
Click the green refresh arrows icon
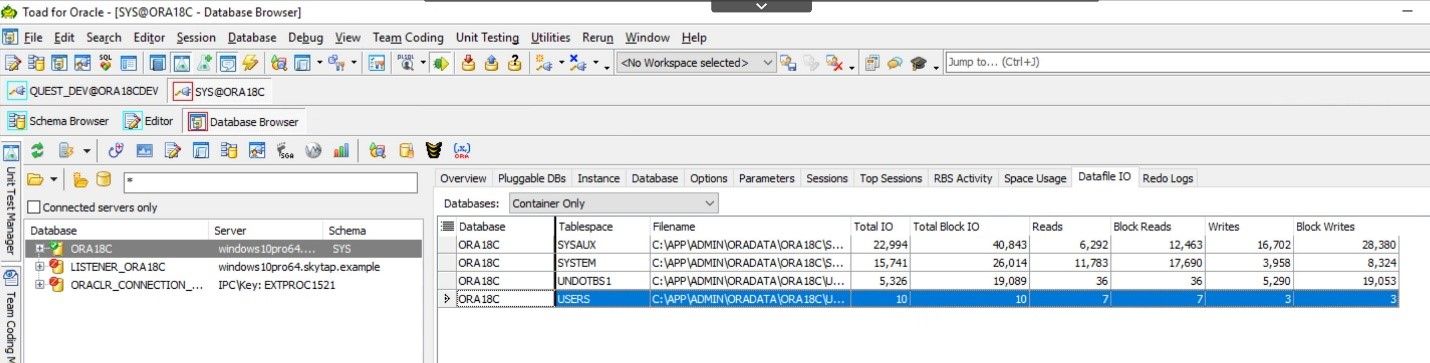(x=38, y=150)
